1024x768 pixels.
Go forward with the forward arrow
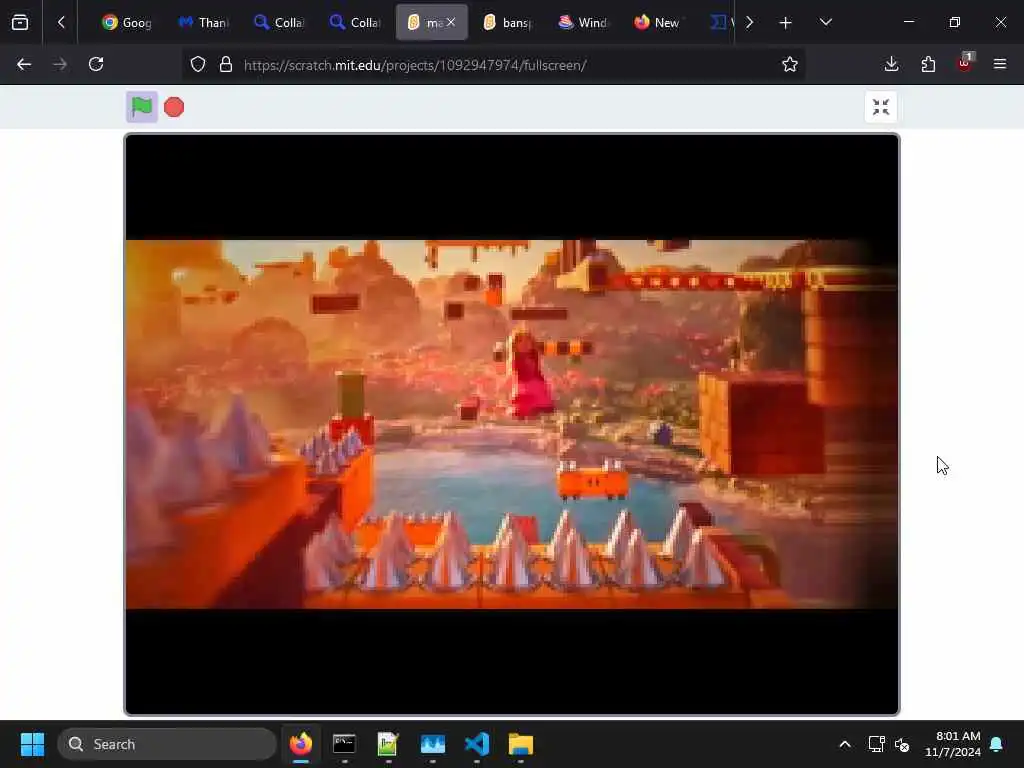click(x=60, y=64)
